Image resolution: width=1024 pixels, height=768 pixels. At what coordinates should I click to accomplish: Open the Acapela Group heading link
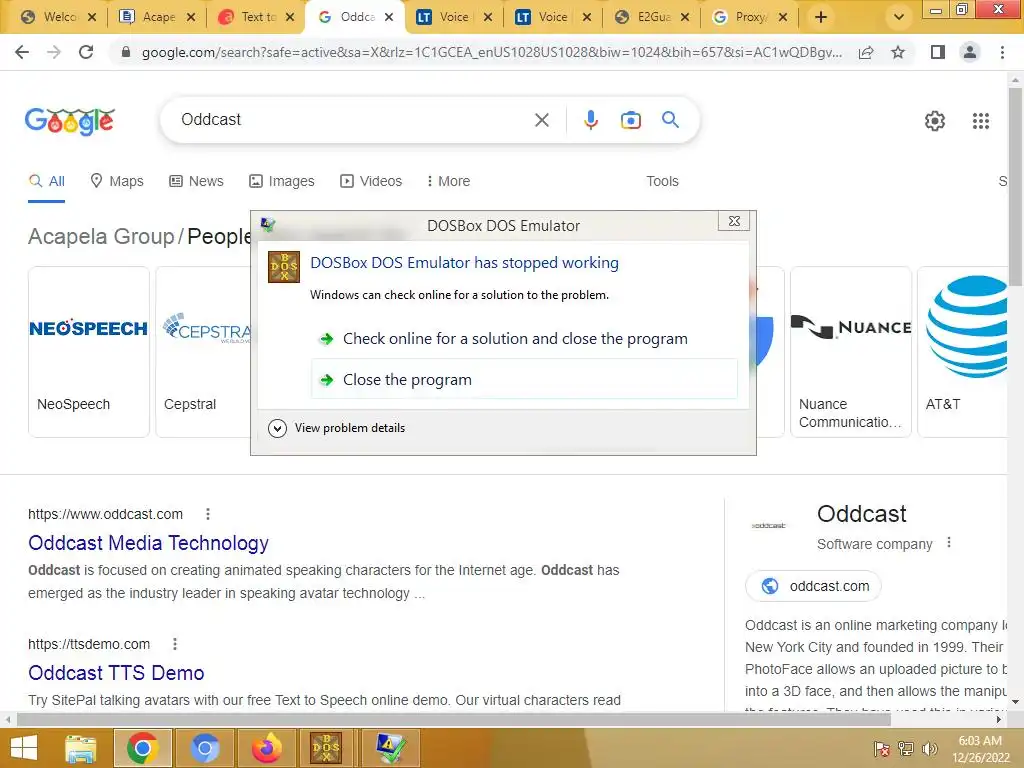101,236
